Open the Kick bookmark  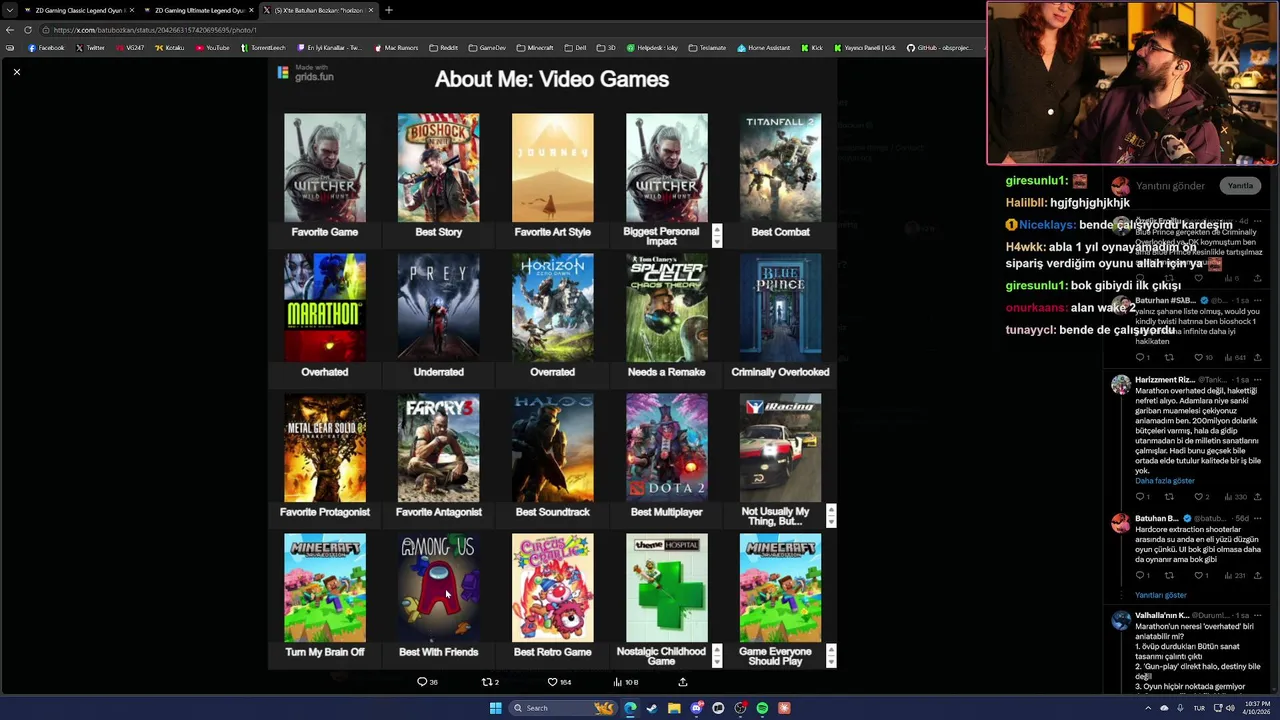812,48
